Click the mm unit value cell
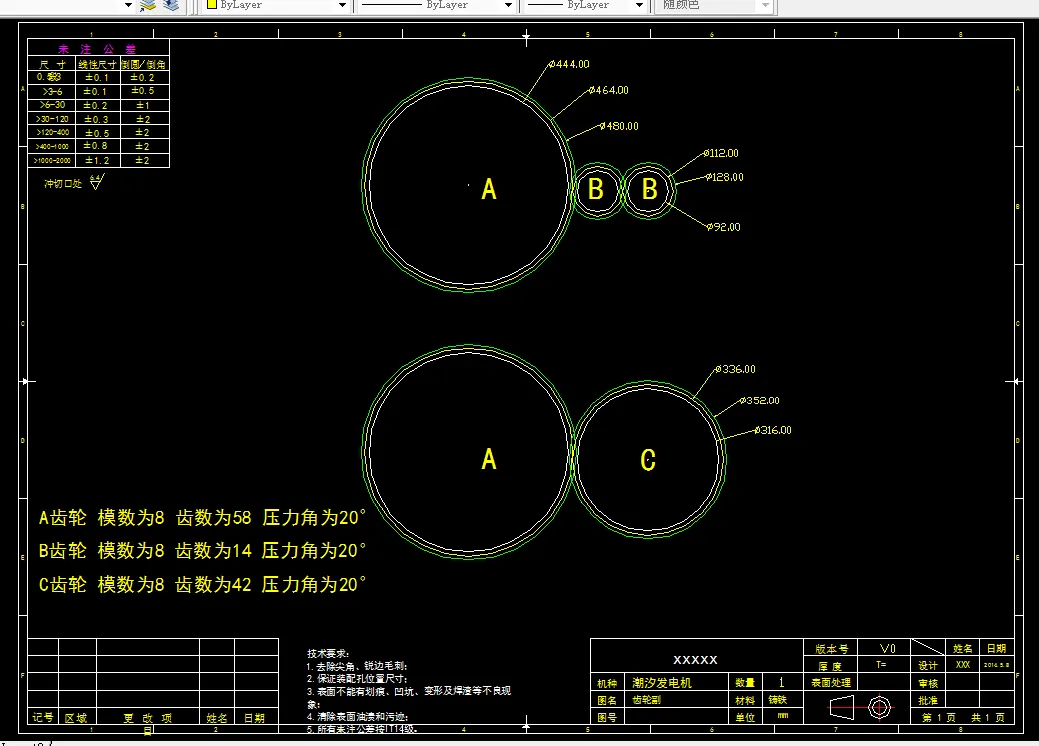The height and width of the screenshot is (746, 1039). (x=783, y=716)
